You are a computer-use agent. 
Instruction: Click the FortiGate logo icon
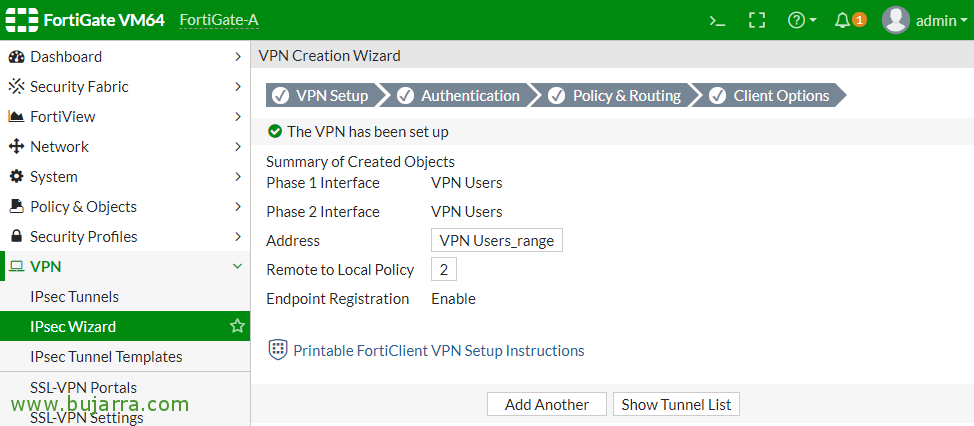22,20
